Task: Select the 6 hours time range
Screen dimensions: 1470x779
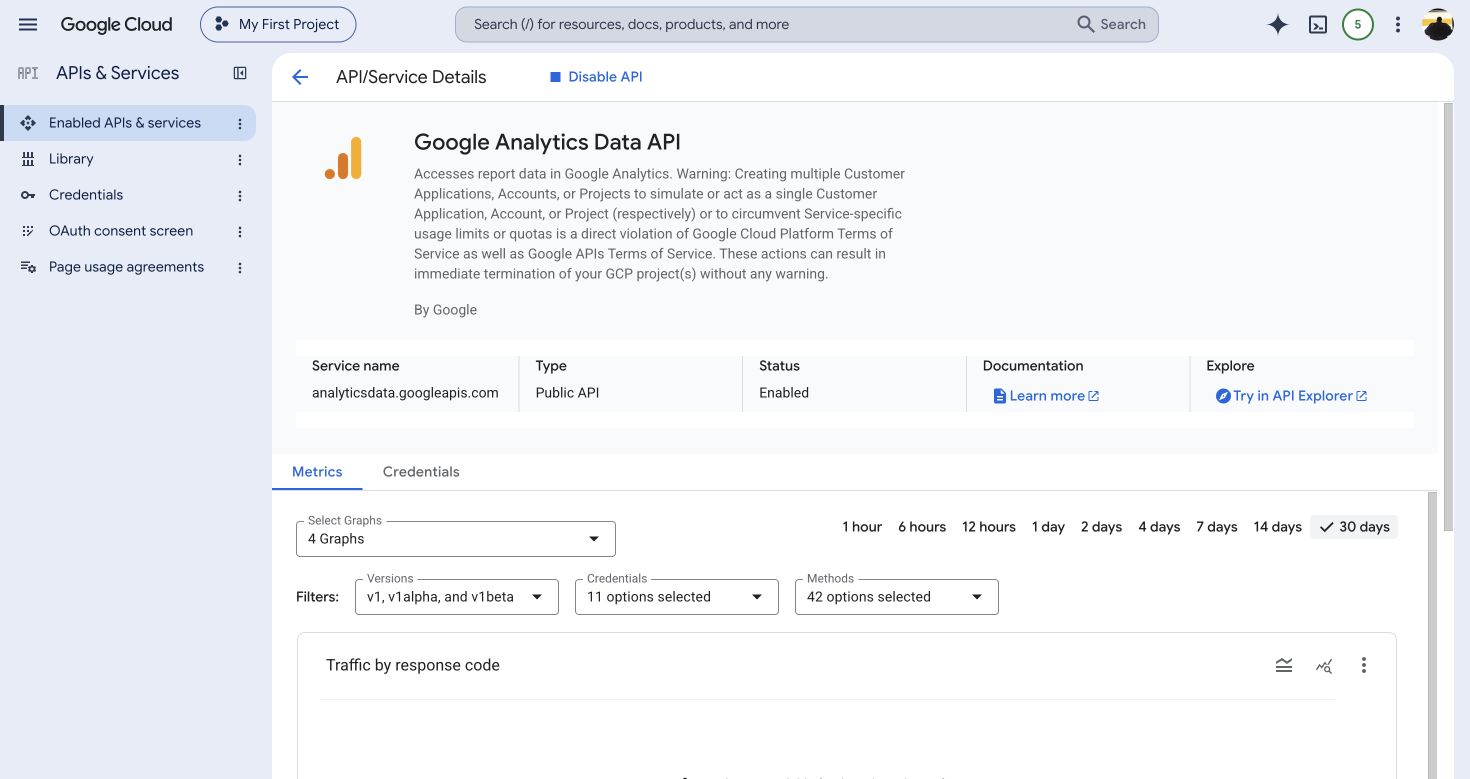Action: point(922,527)
